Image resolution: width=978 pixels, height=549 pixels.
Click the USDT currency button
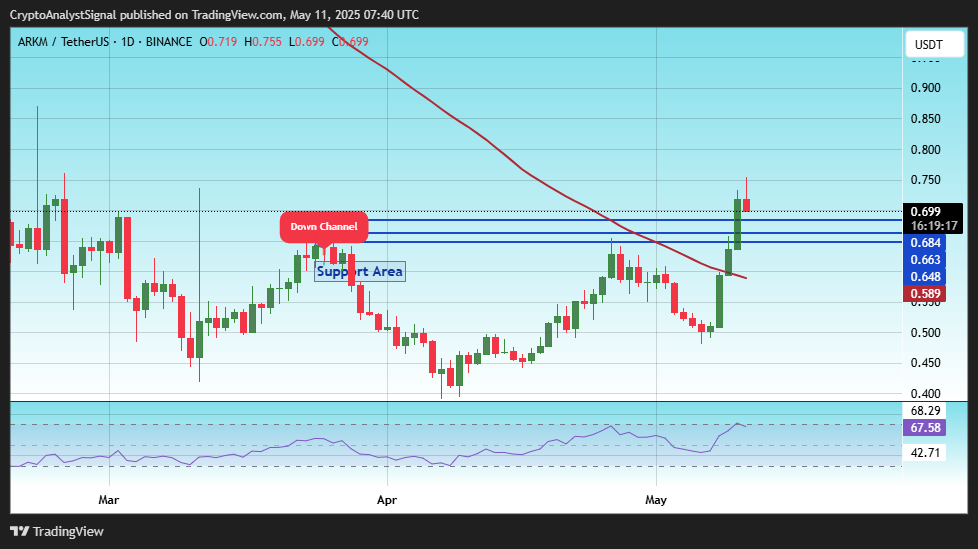tap(934, 44)
